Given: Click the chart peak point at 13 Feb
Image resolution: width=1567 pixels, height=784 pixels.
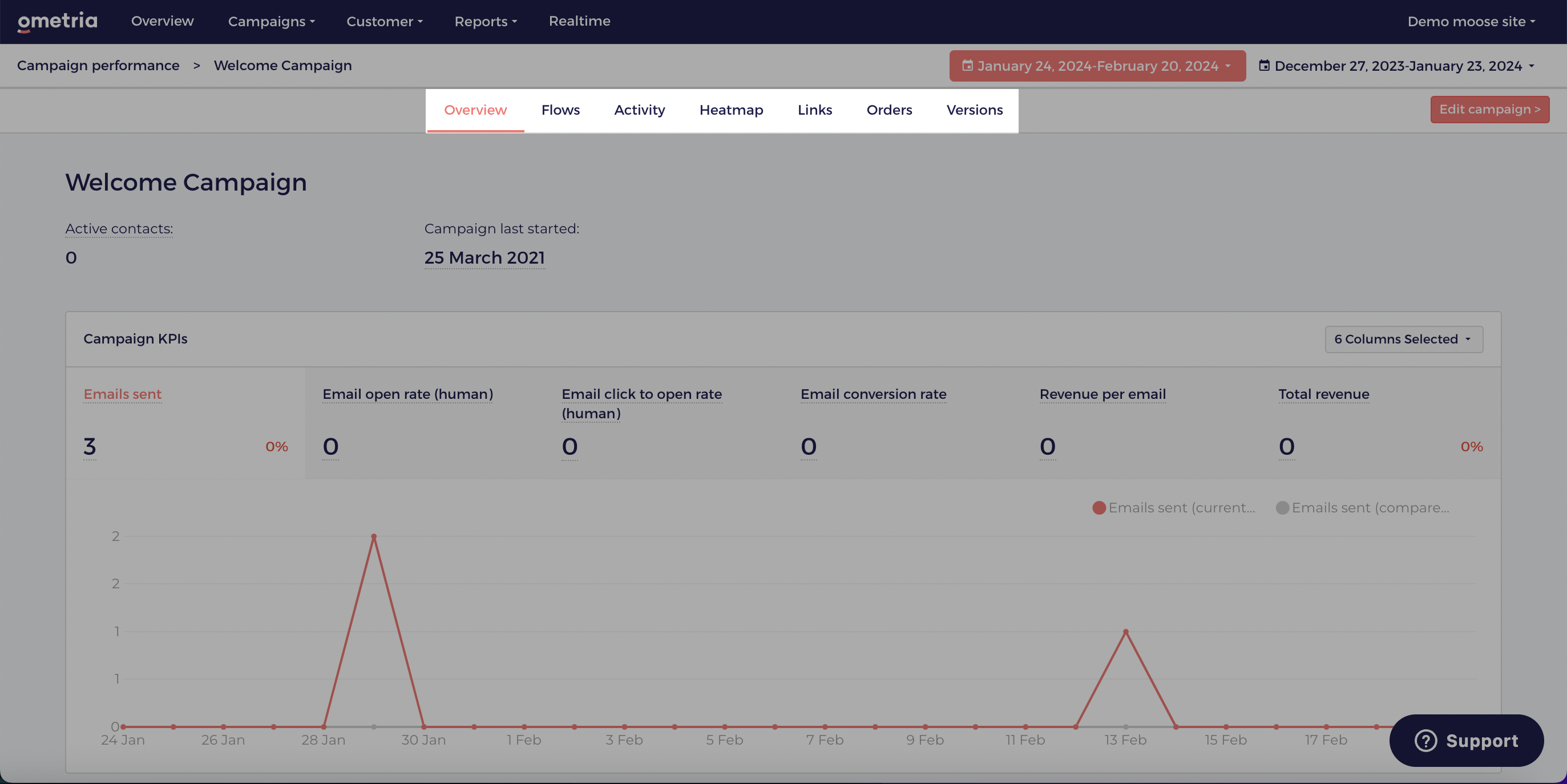Looking at the screenshot, I should point(1125,632).
